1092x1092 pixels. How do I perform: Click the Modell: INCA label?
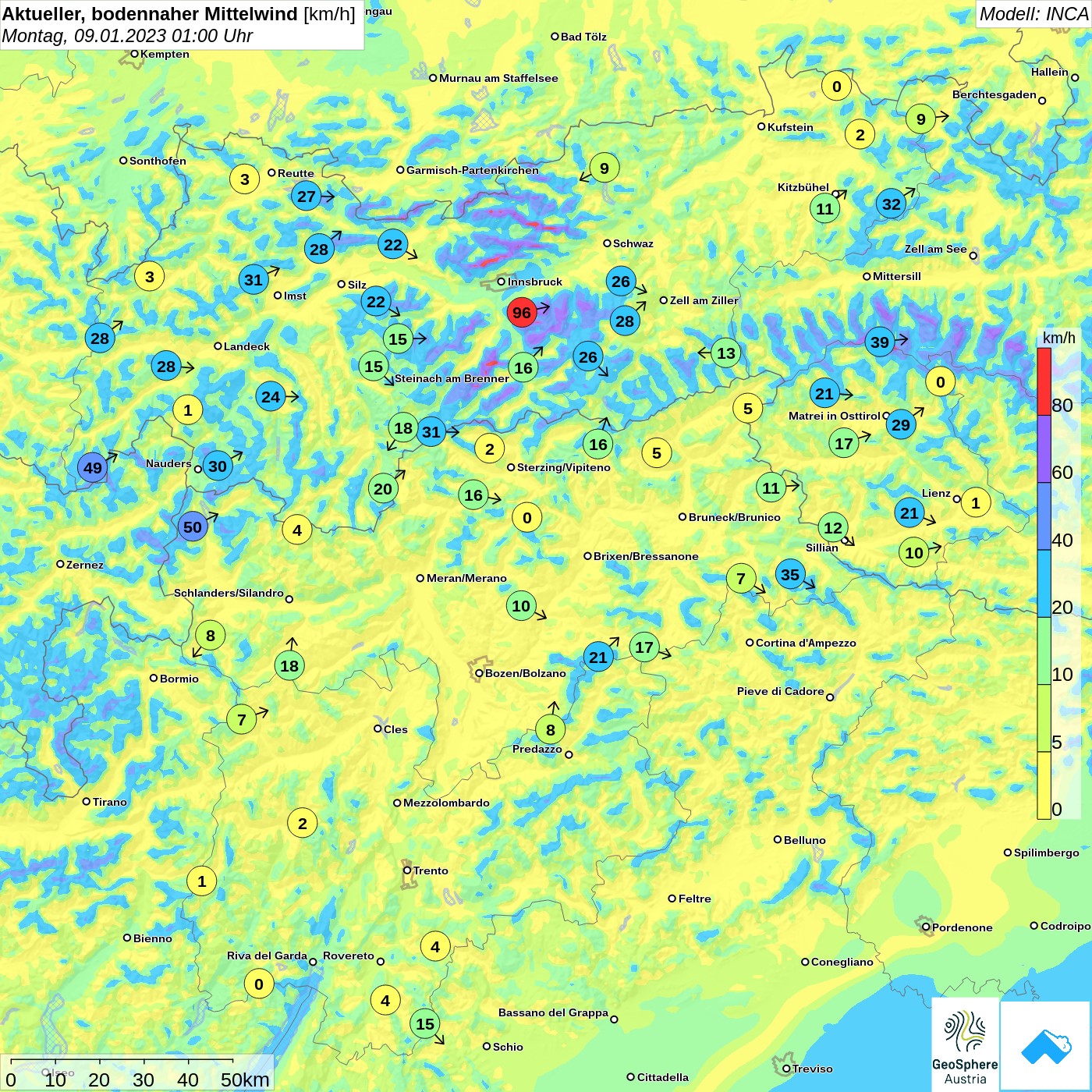[1033, 14]
